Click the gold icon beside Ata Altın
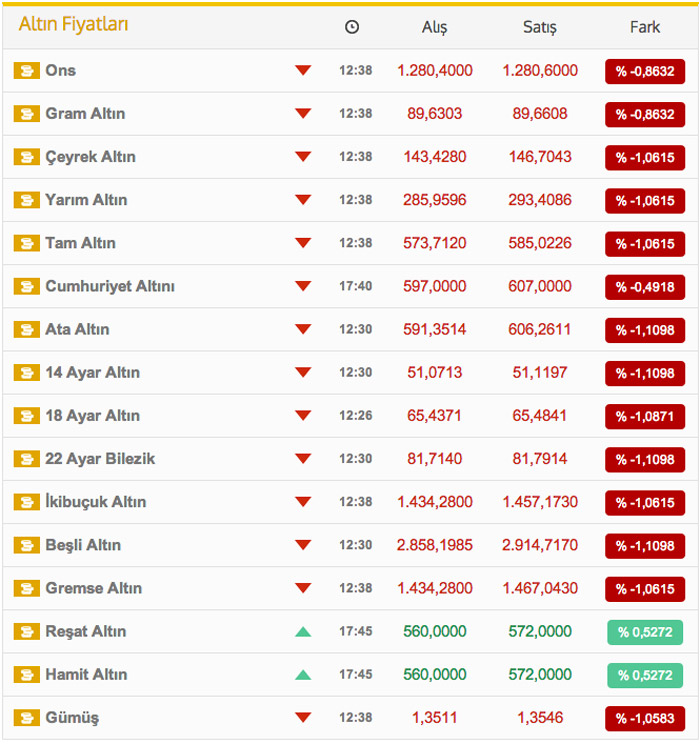Image resolution: width=700 pixels, height=744 pixels. (27, 330)
